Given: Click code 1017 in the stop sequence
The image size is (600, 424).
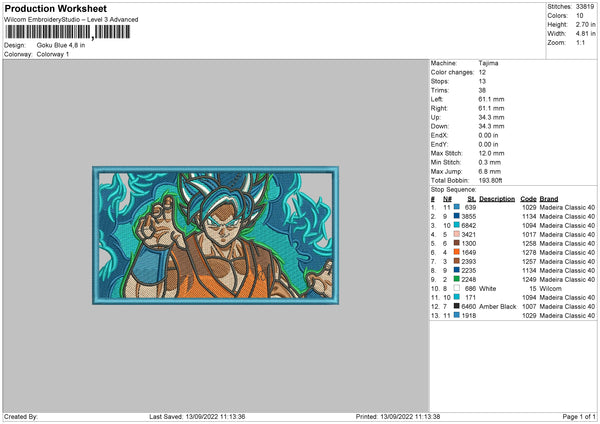Looking at the screenshot, I should [529, 234].
